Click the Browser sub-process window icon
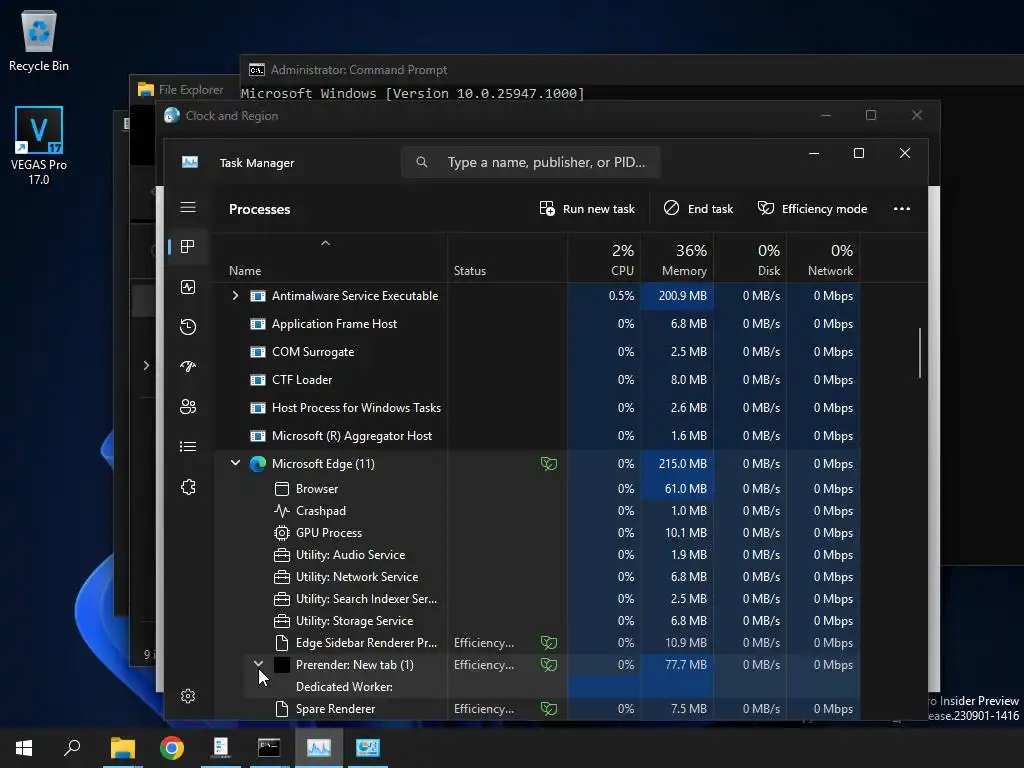Image resolution: width=1024 pixels, height=768 pixels. click(281, 488)
